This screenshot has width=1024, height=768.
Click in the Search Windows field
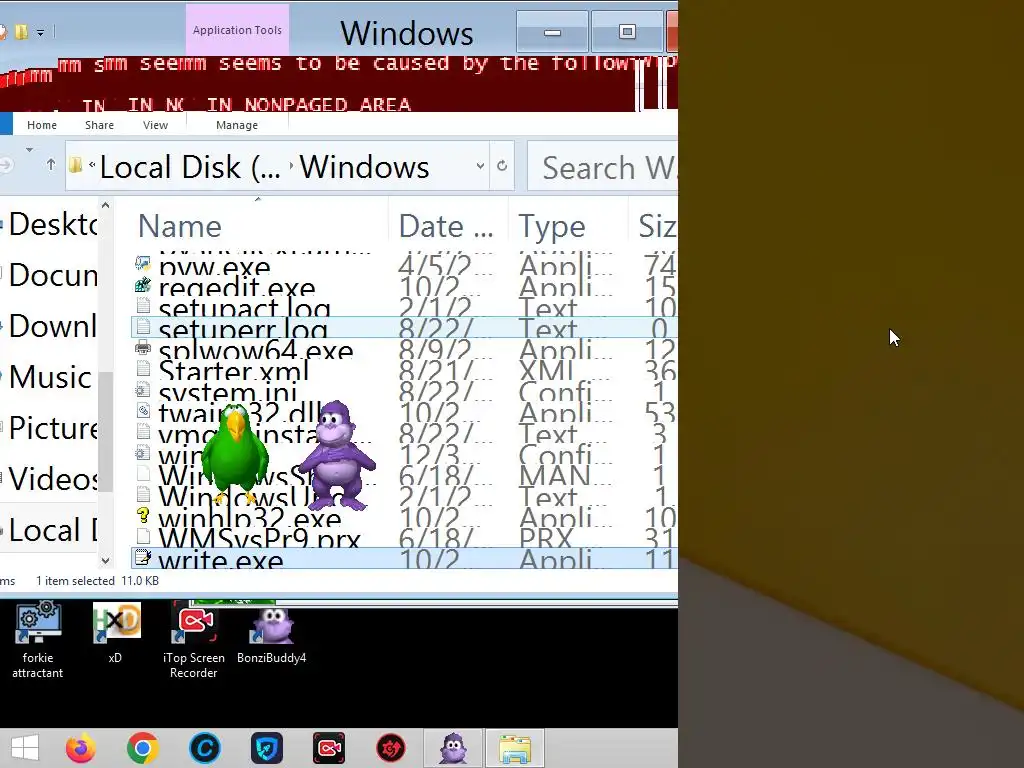tap(603, 167)
